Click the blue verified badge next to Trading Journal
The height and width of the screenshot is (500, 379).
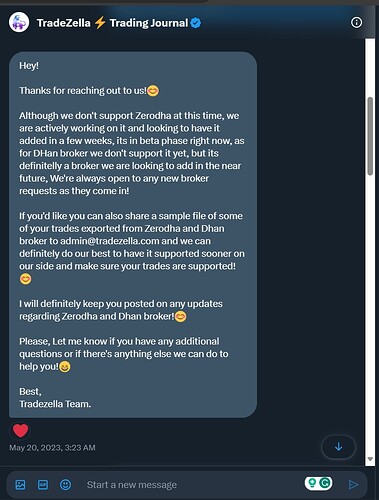pyautogui.click(x=196, y=23)
